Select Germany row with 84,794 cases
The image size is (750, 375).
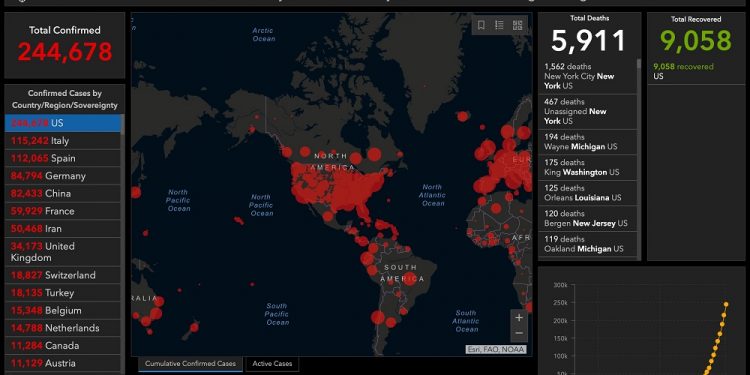coord(63,176)
